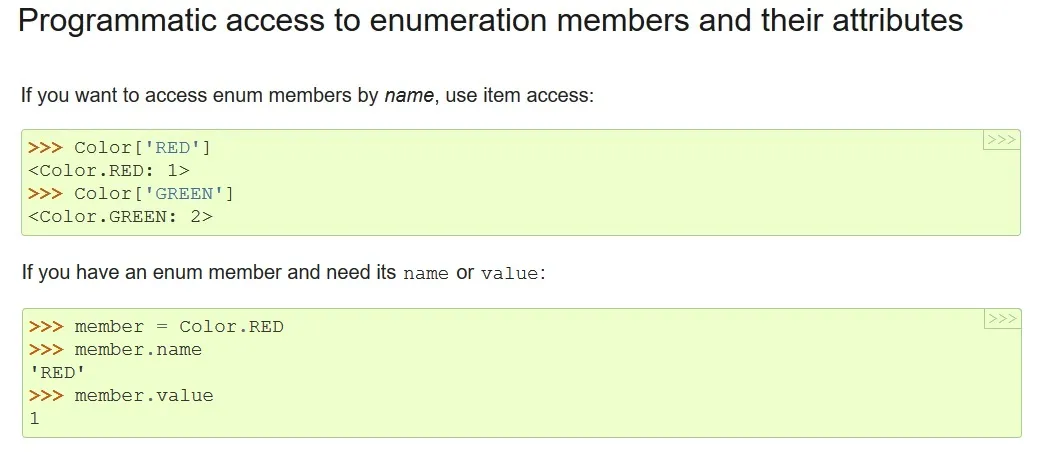Click the >>> prompt before Color['GREEN']
Image resolution: width=1039 pixels, height=463 pixels.
point(46,193)
